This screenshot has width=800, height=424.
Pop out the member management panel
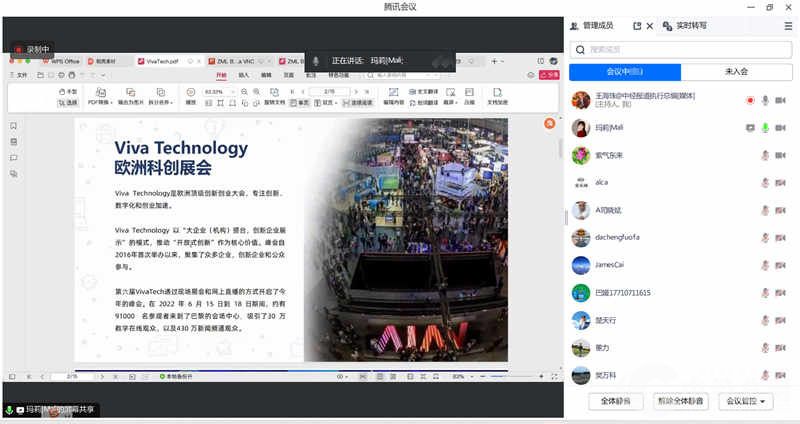635,25
